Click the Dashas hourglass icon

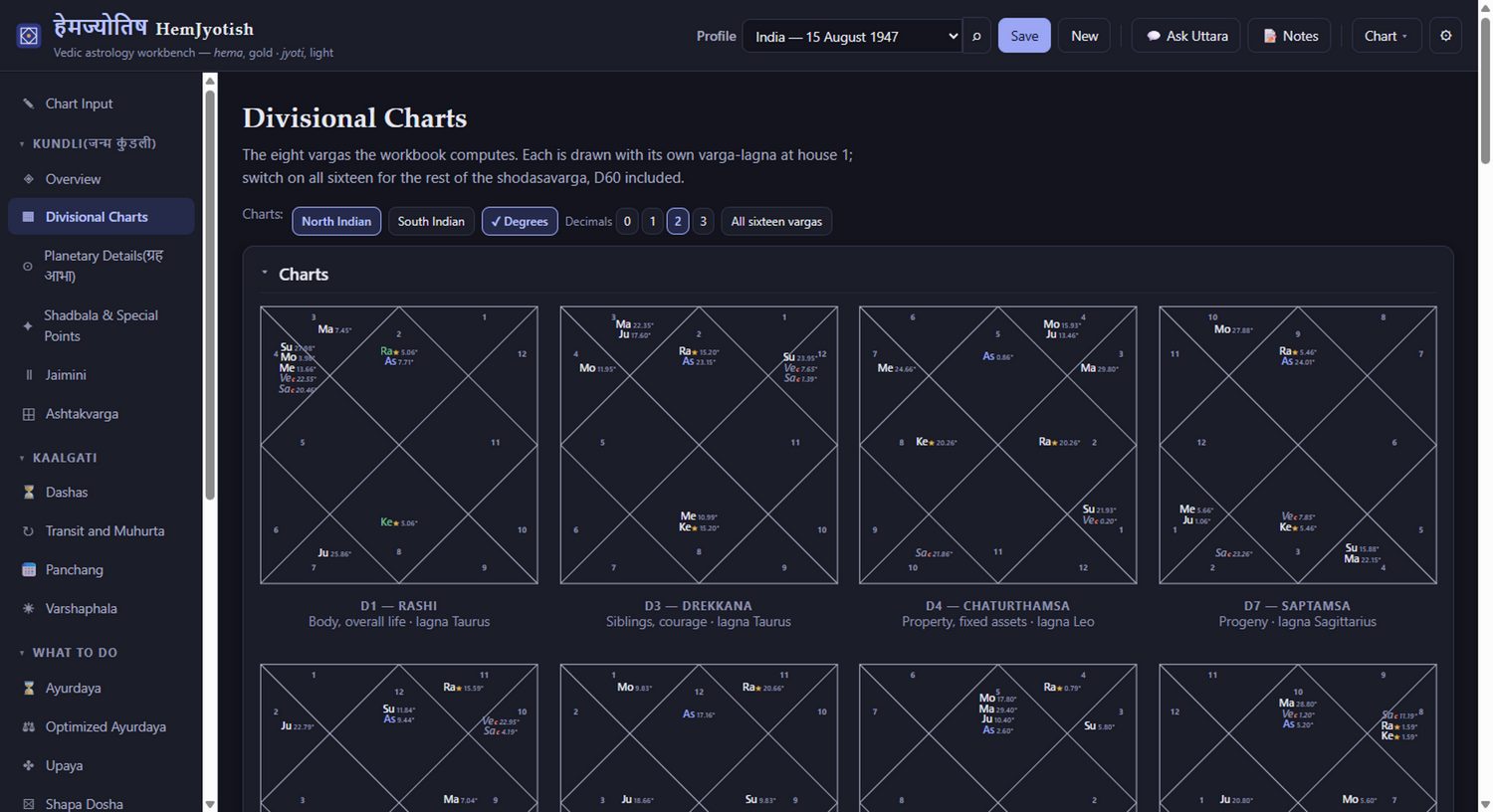[x=28, y=493]
